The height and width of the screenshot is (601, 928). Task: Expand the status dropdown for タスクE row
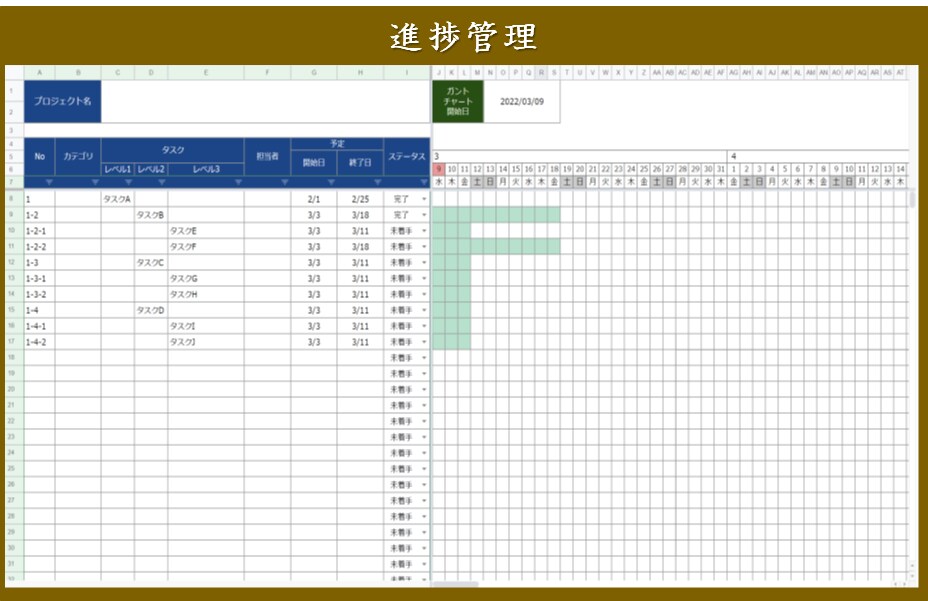point(424,231)
